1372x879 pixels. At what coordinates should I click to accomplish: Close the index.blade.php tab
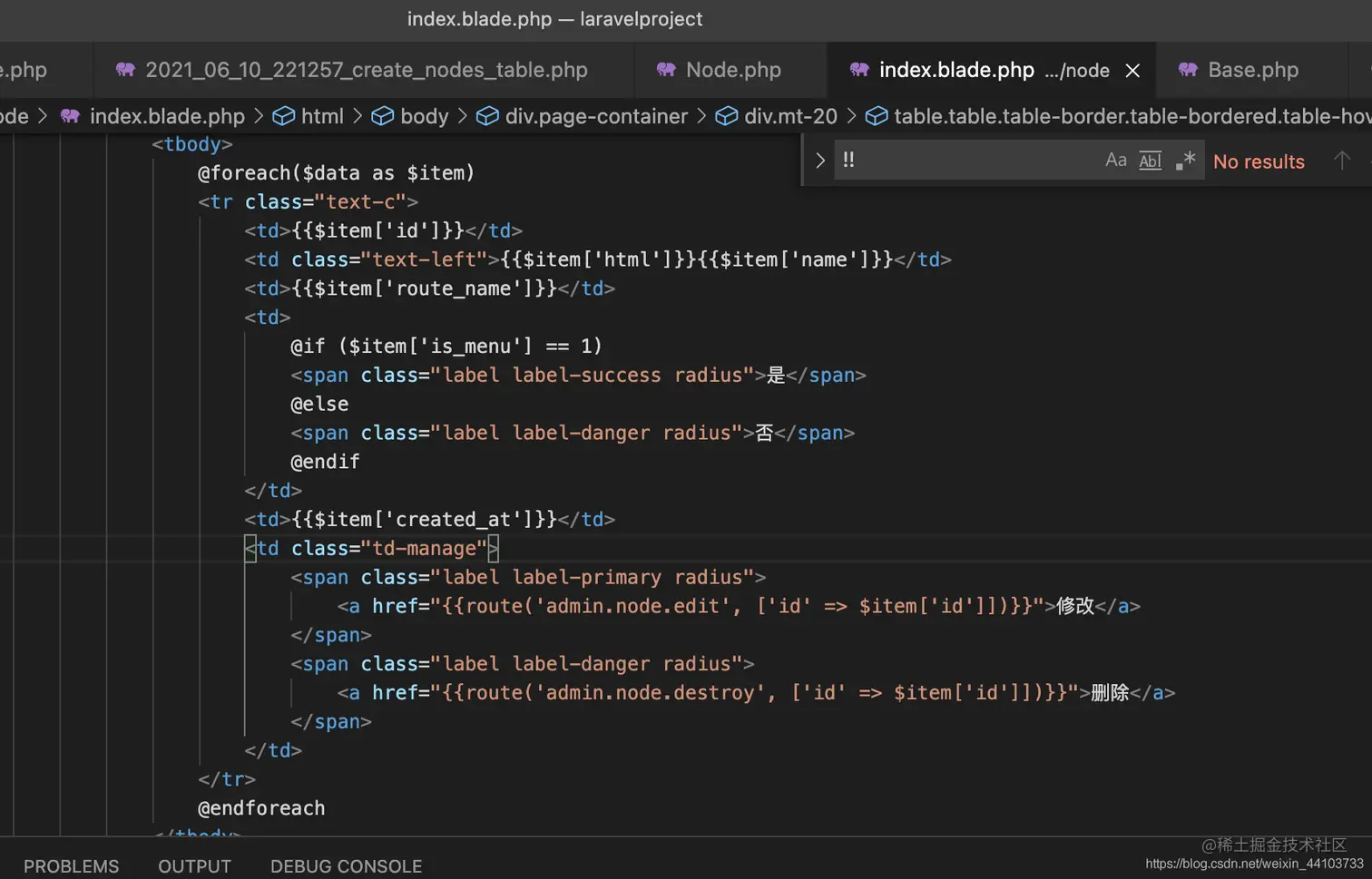pyautogui.click(x=1132, y=71)
